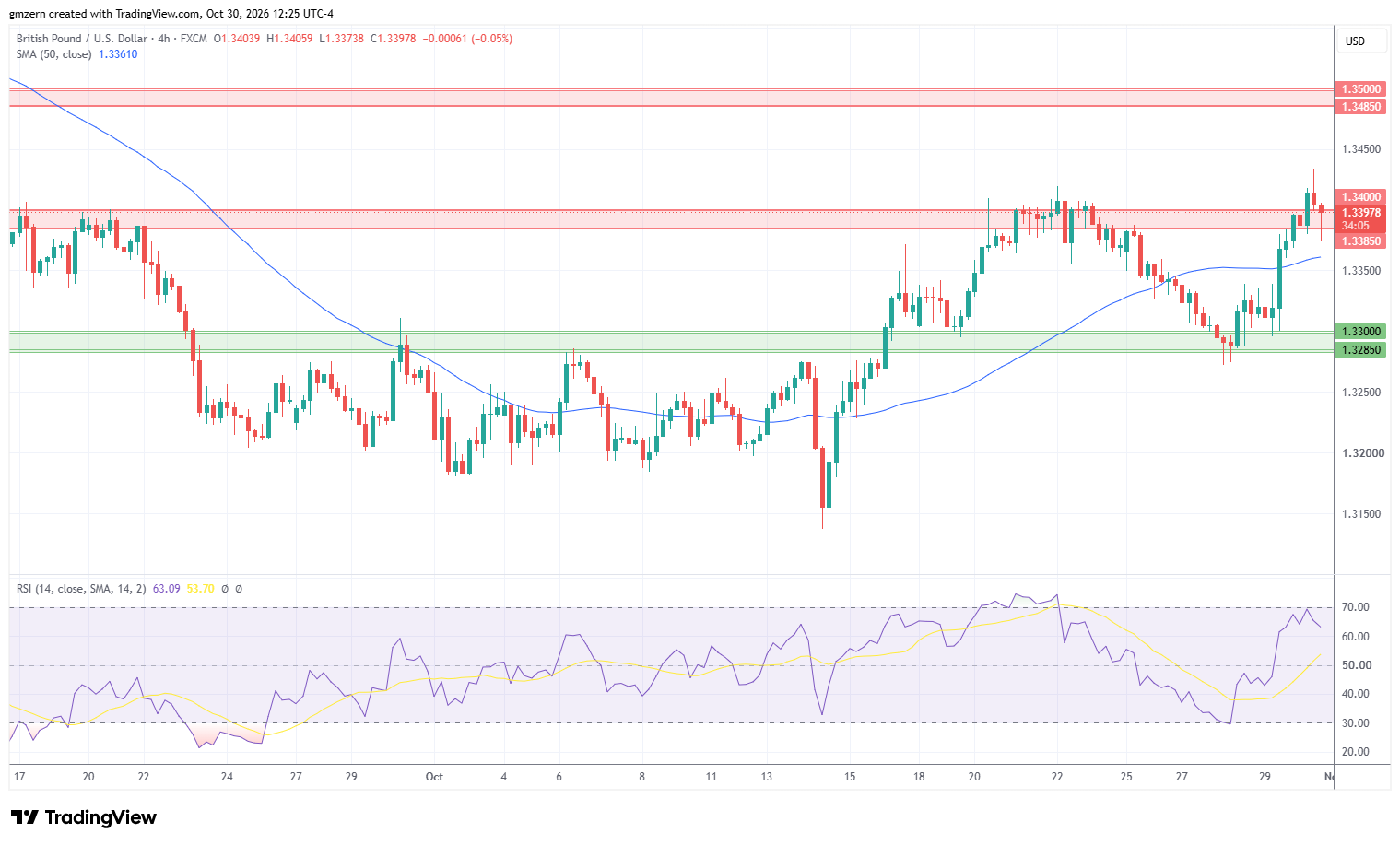
Task: Click the red 1.34850 price label
Action: [x=1359, y=107]
